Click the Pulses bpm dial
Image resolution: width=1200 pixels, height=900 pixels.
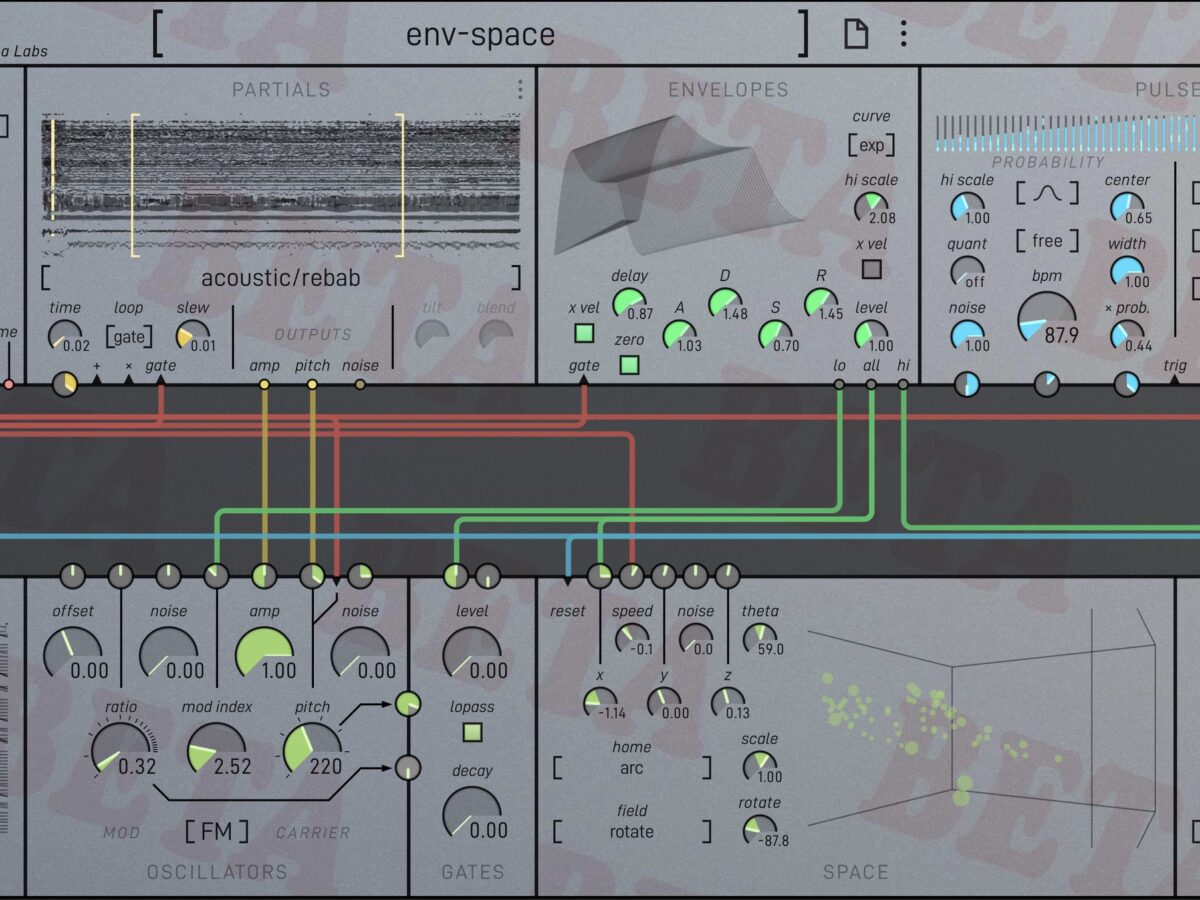(1047, 320)
